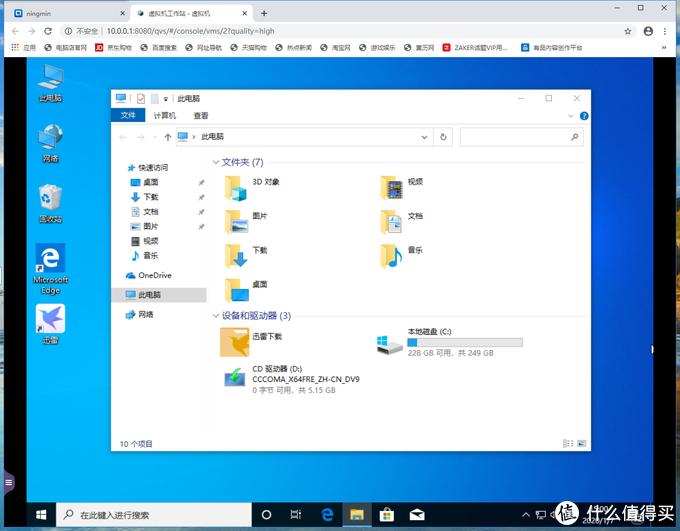The height and width of the screenshot is (531, 680).
Task: Open Edge from the taskbar
Action: [327, 515]
